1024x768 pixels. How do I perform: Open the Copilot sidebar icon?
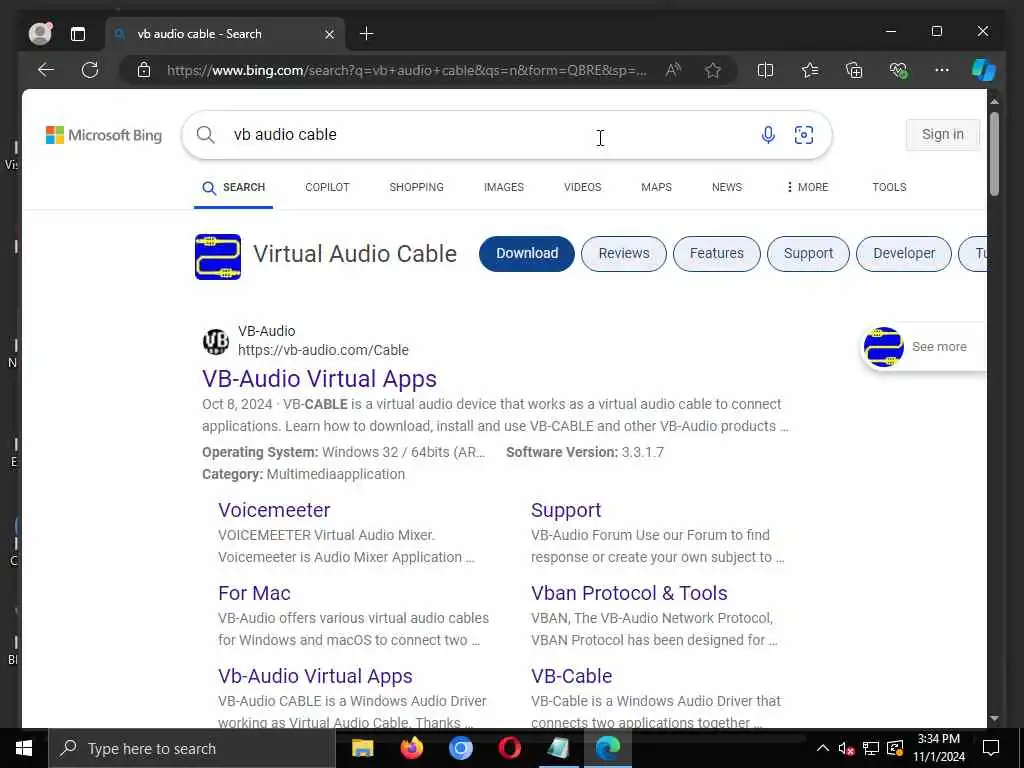[984, 70]
